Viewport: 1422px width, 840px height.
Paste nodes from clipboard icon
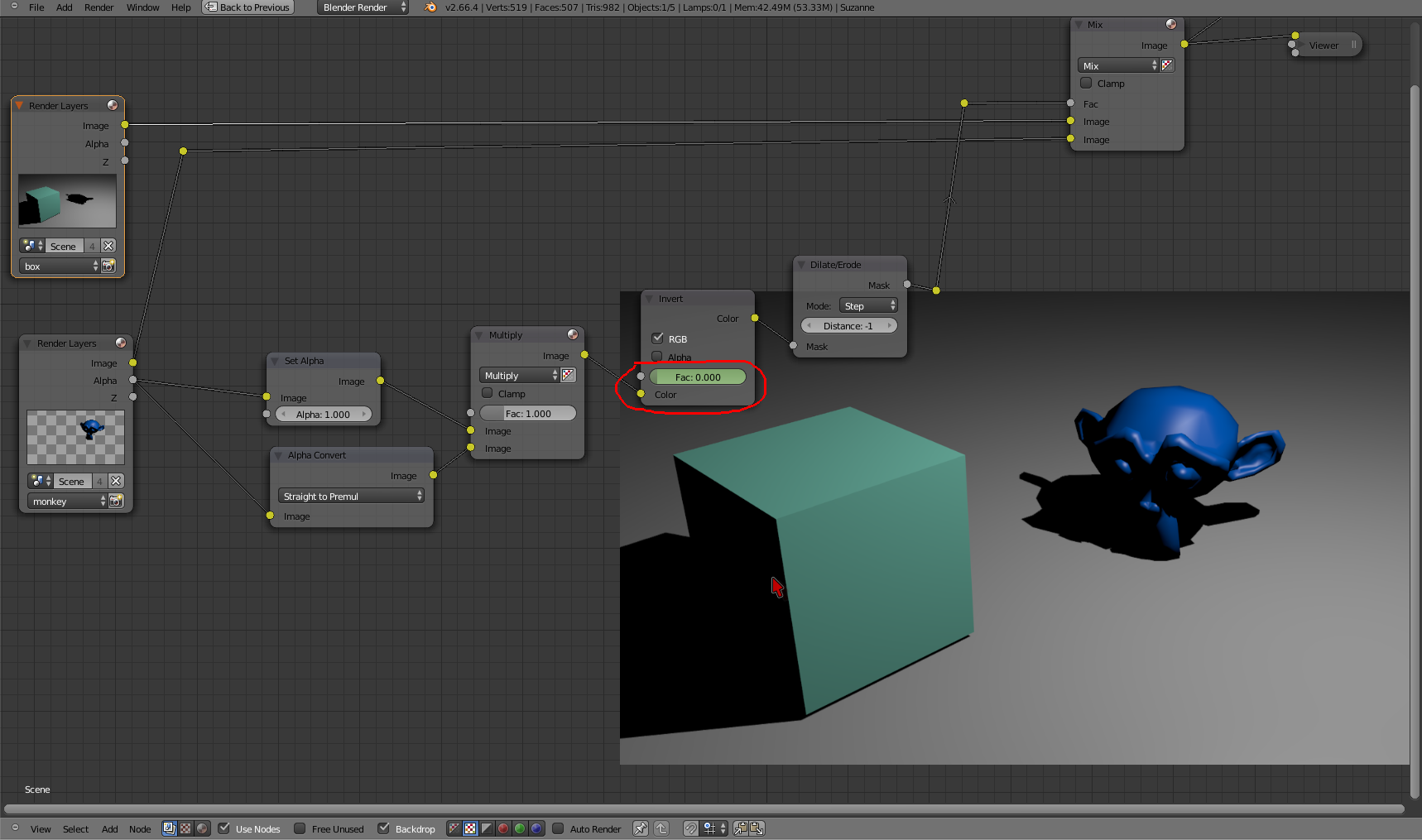(x=757, y=828)
